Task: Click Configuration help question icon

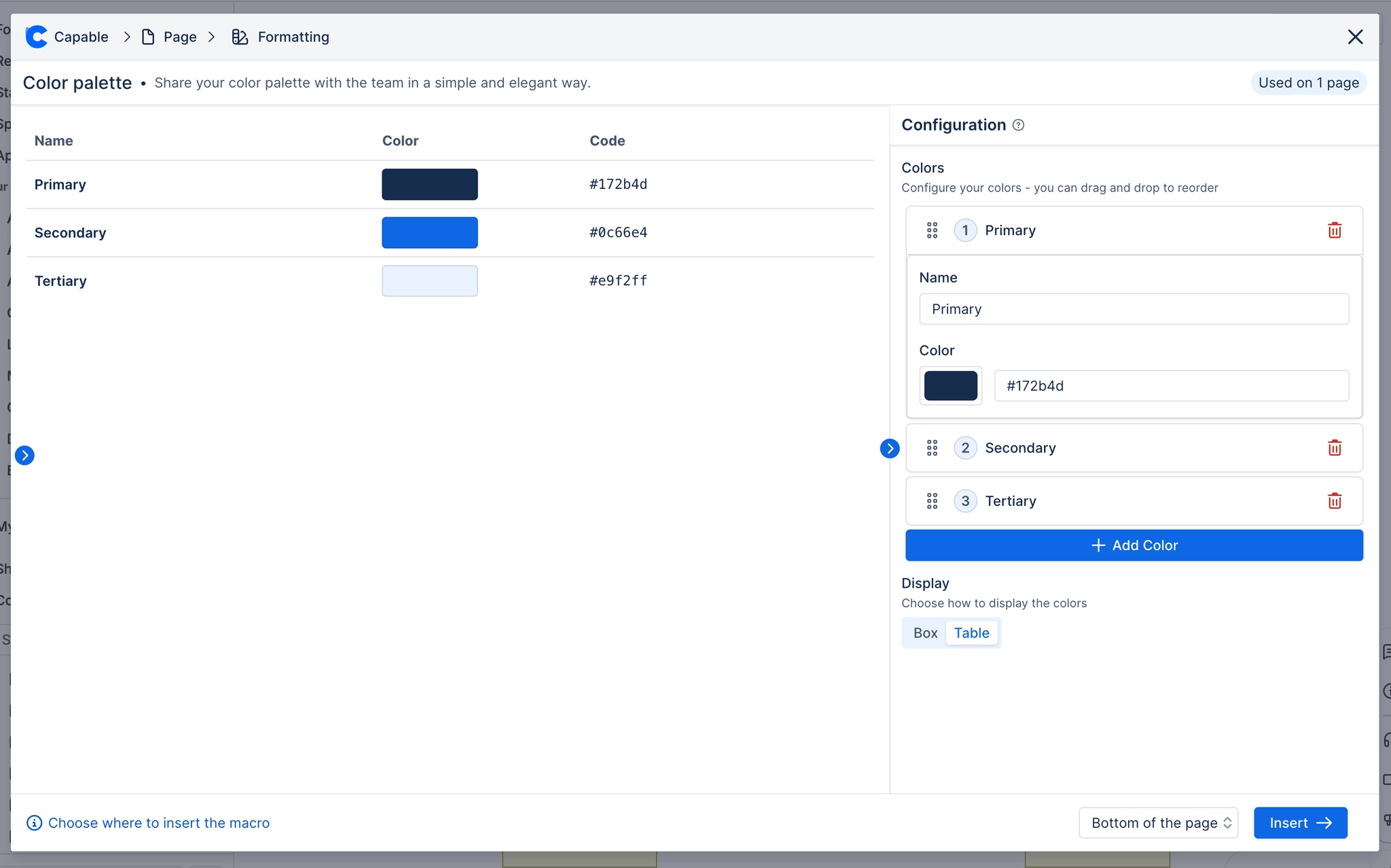Action: (1018, 125)
